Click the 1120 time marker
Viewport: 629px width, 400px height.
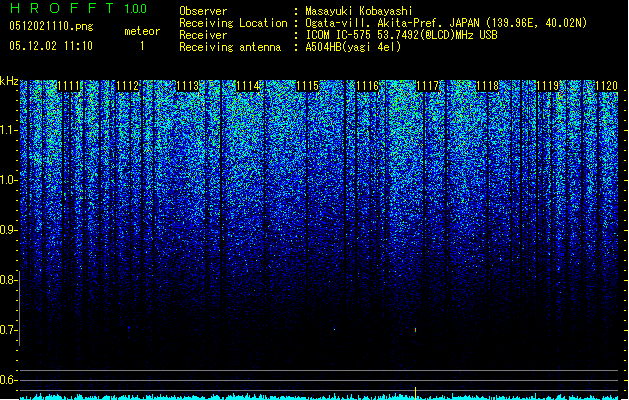tap(607, 86)
